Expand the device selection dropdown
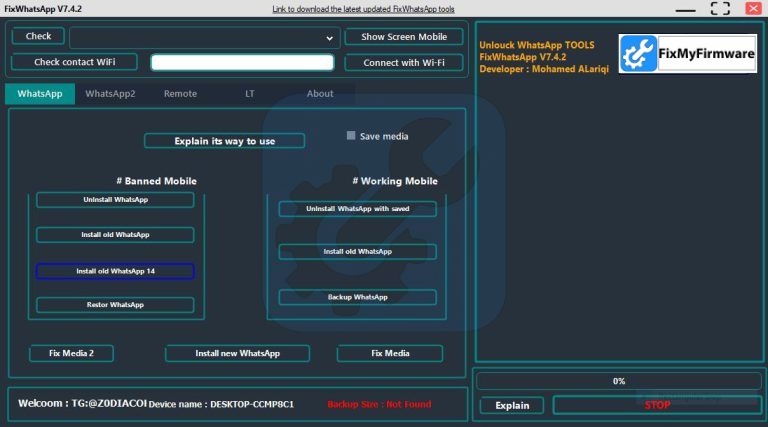Viewport: 768px width, 427px height. tap(330, 38)
